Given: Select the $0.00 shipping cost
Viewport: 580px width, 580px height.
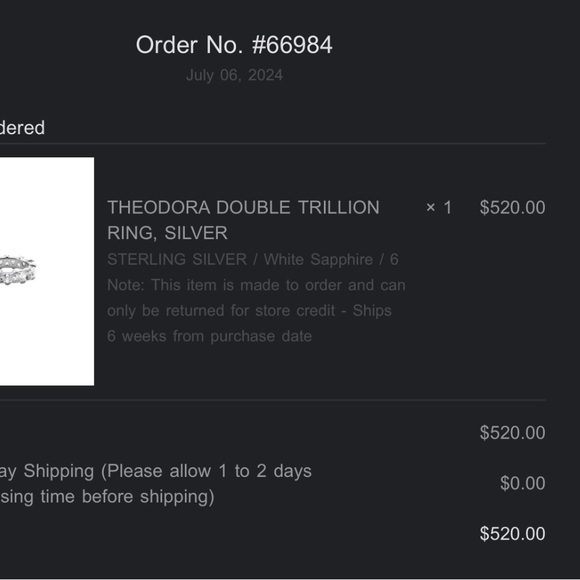Looking at the screenshot, I should [x=523, y=483].
